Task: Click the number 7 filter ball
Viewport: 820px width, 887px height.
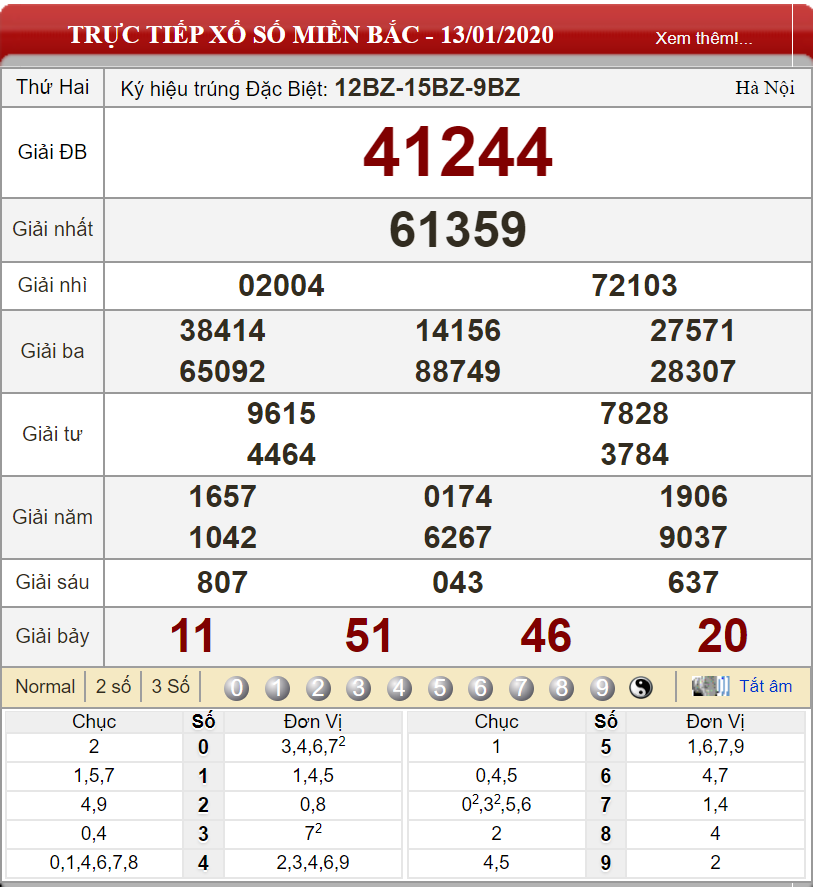Action: click(x=521, y=688)
